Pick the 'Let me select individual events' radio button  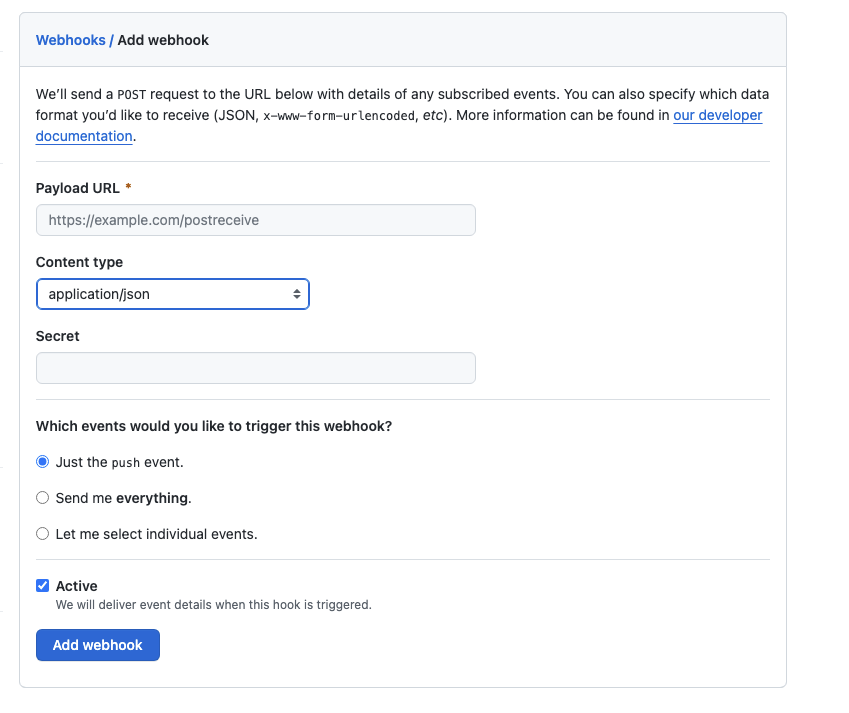(x=43, y=534)
